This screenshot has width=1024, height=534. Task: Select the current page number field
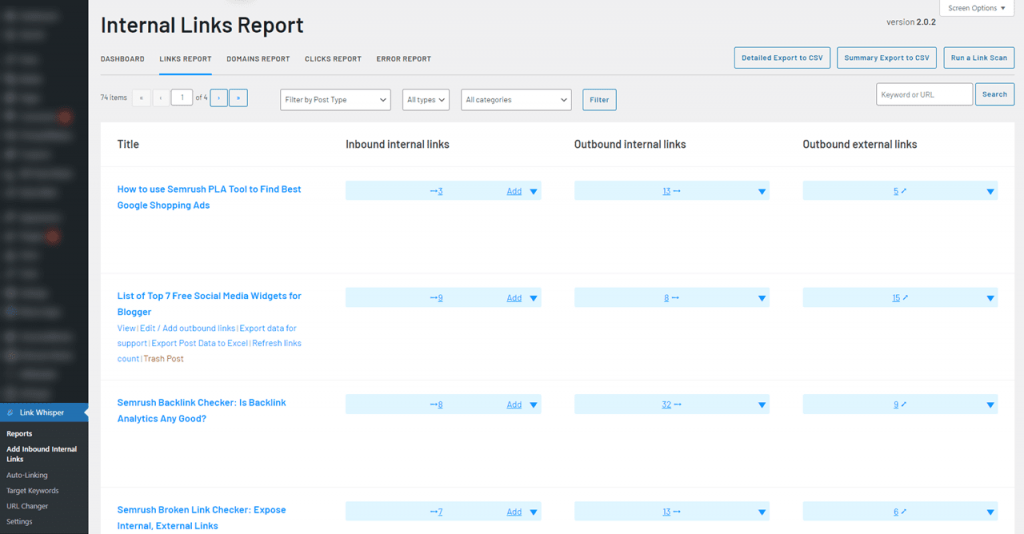(182, 98)
